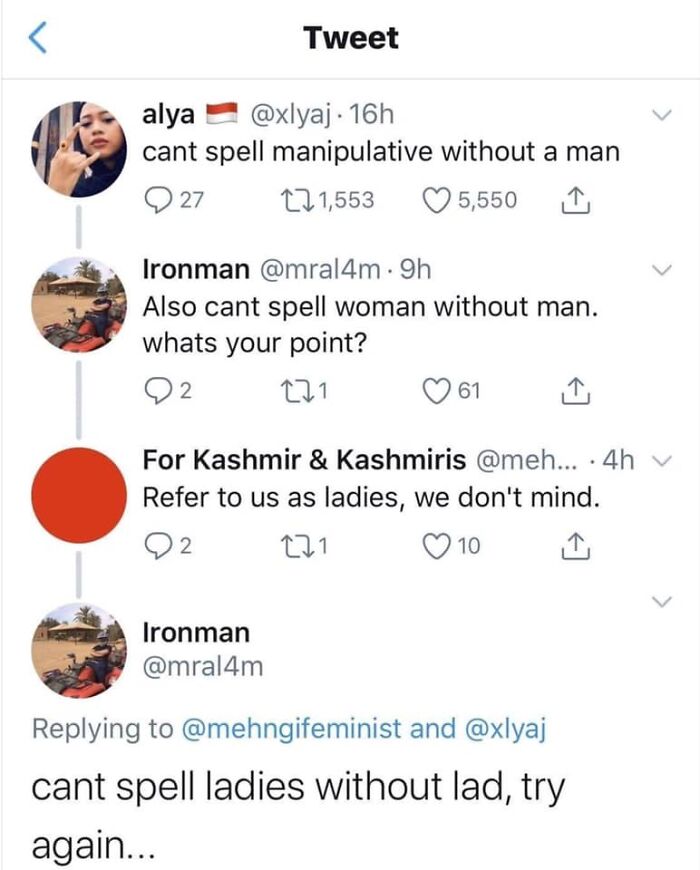Open dropdown menu on alya's tweet
Image resolution: width=700 pixels, height=870 pixels.
[660, 117]
